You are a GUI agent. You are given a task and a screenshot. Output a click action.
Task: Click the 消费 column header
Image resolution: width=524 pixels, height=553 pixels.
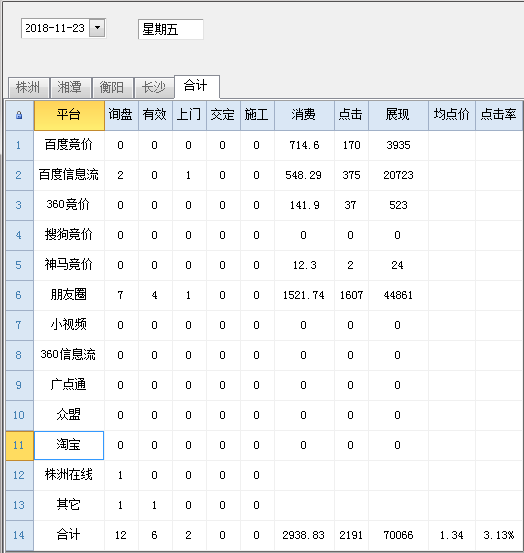tap(304, 115)
